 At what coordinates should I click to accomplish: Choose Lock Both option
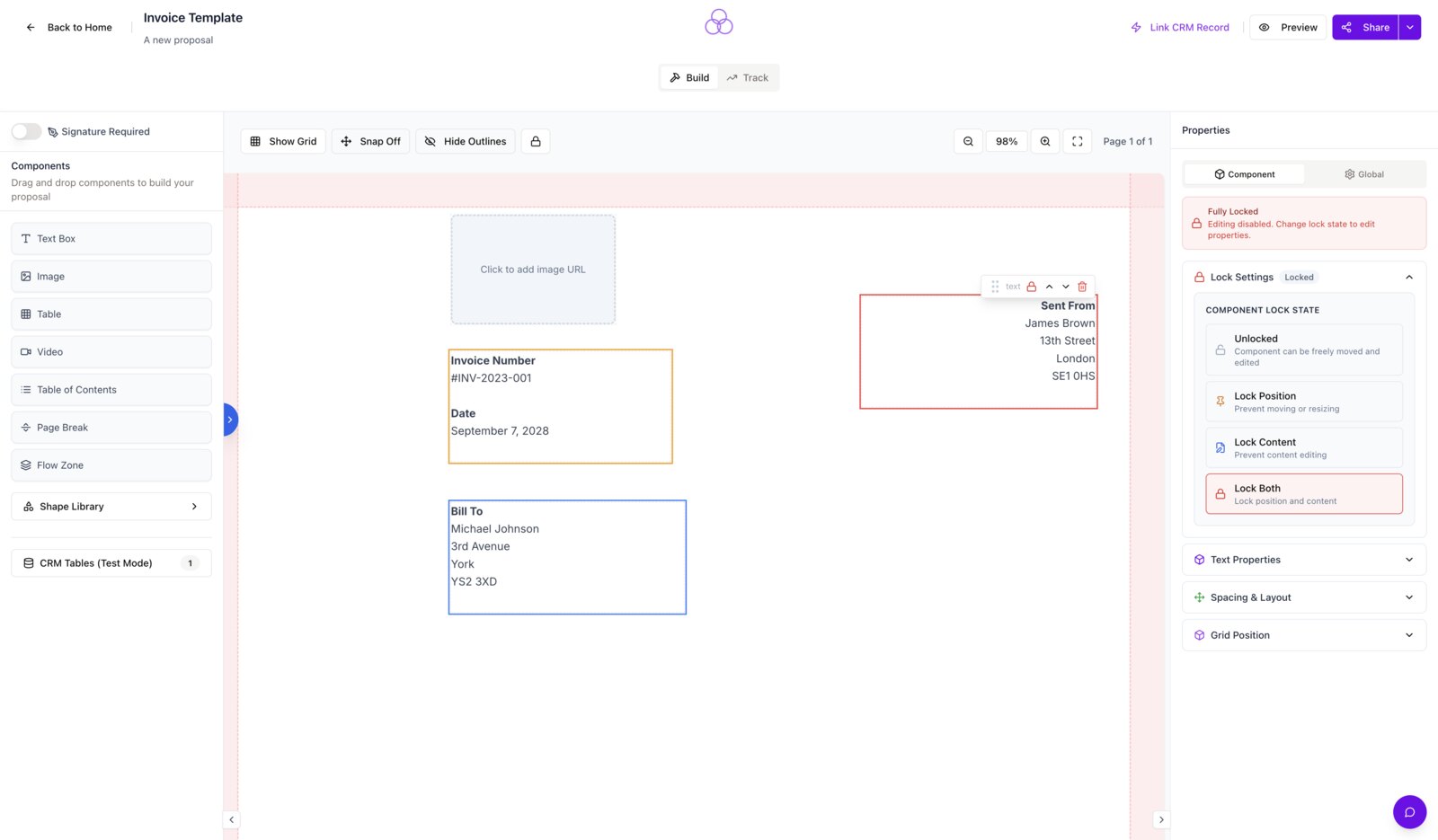1303,494
